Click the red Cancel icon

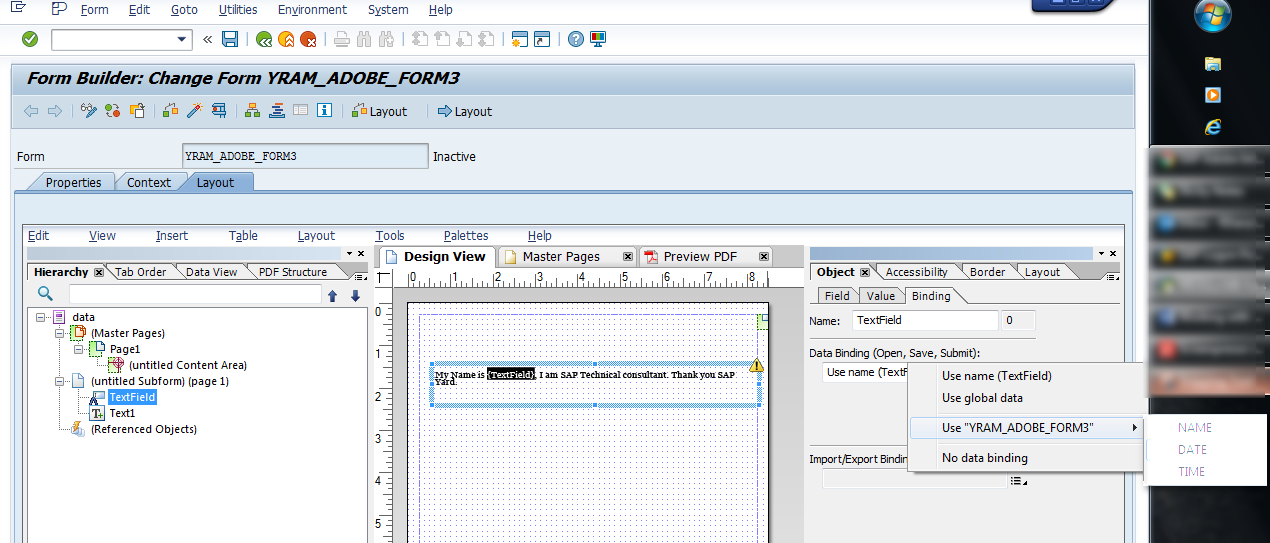click(x=309, y=39)
